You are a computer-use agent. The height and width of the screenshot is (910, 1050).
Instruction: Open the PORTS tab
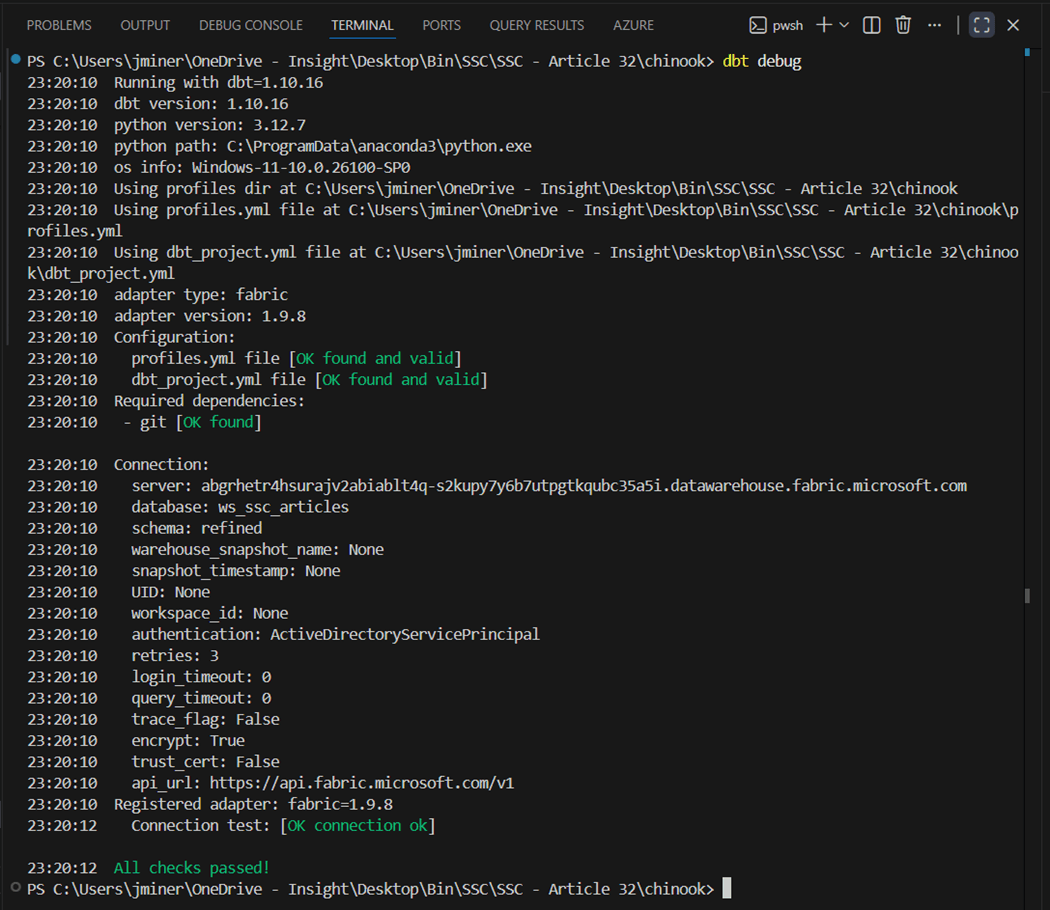click(441, 25)
